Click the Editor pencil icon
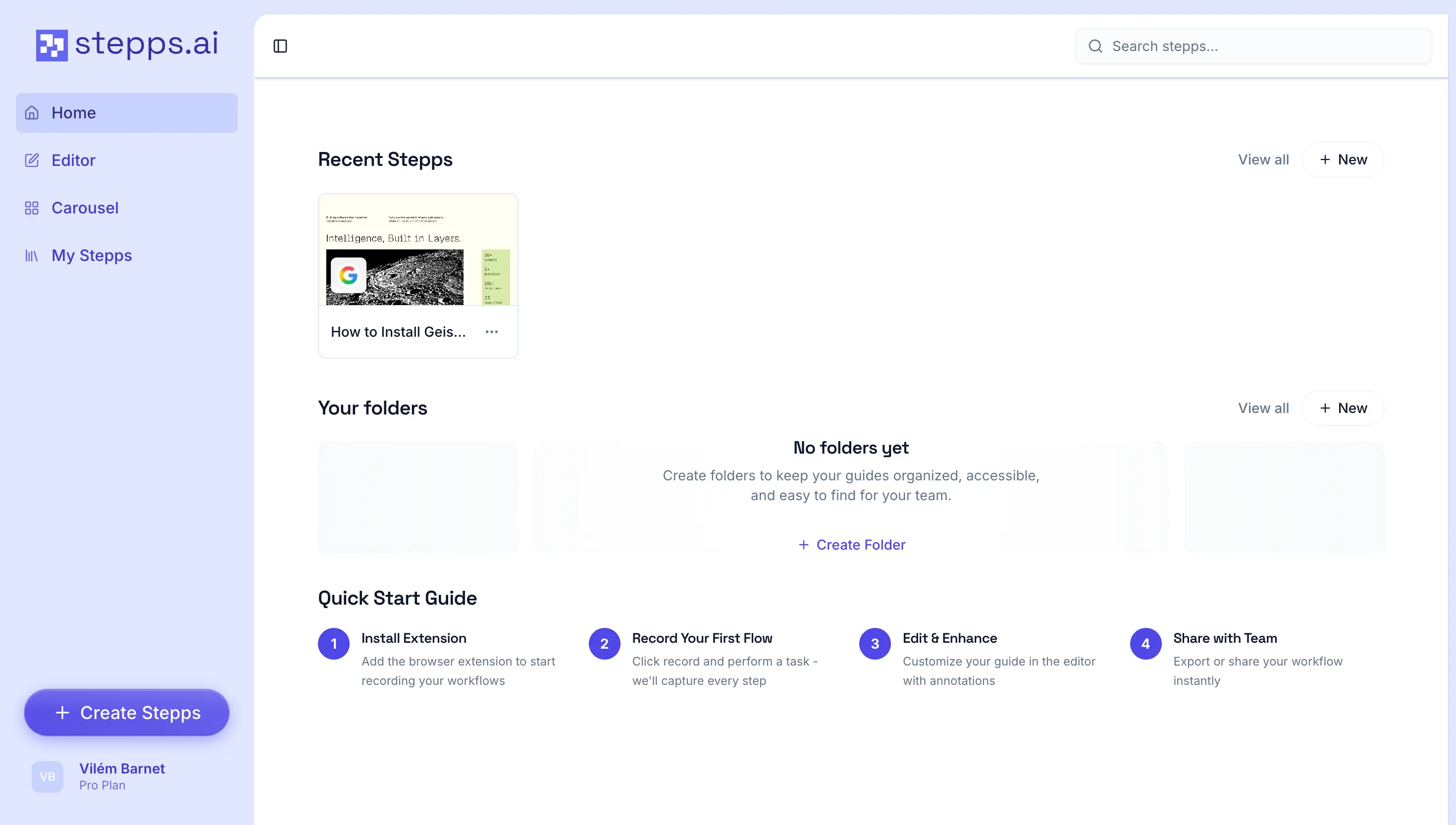Viewport: 1456px width, 825px height. [32, 160]
